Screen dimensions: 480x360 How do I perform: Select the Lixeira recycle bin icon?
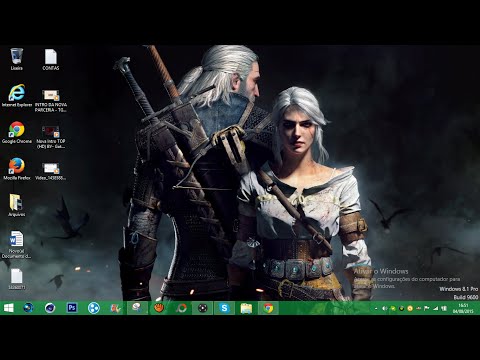[16, 59]
